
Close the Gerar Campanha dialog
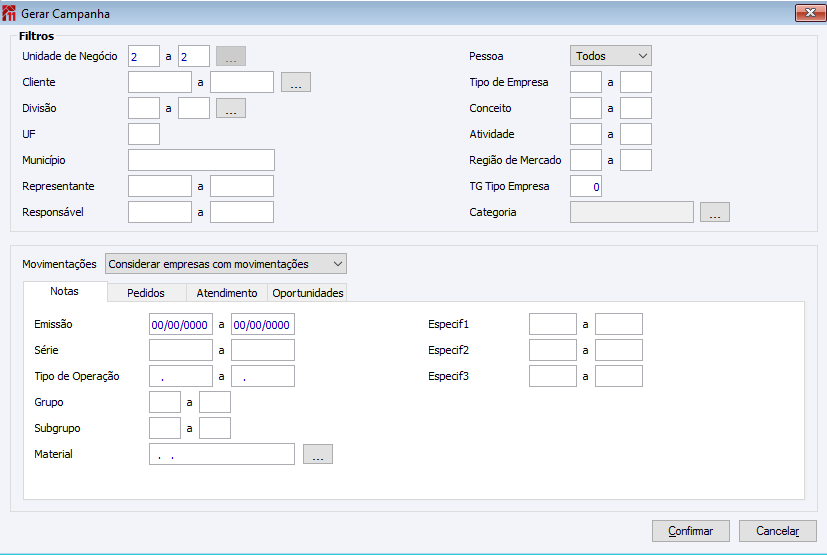coord(808,14)
